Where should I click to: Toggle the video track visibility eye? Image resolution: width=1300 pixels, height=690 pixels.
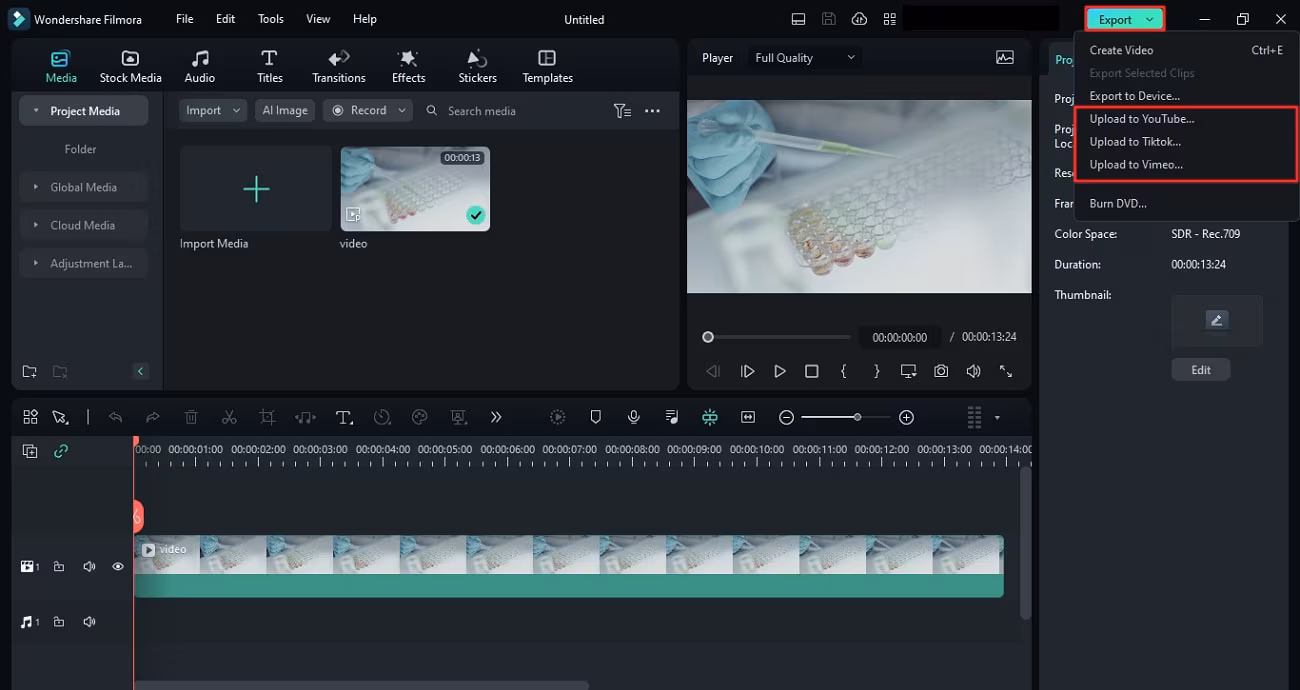click(118, 567)
